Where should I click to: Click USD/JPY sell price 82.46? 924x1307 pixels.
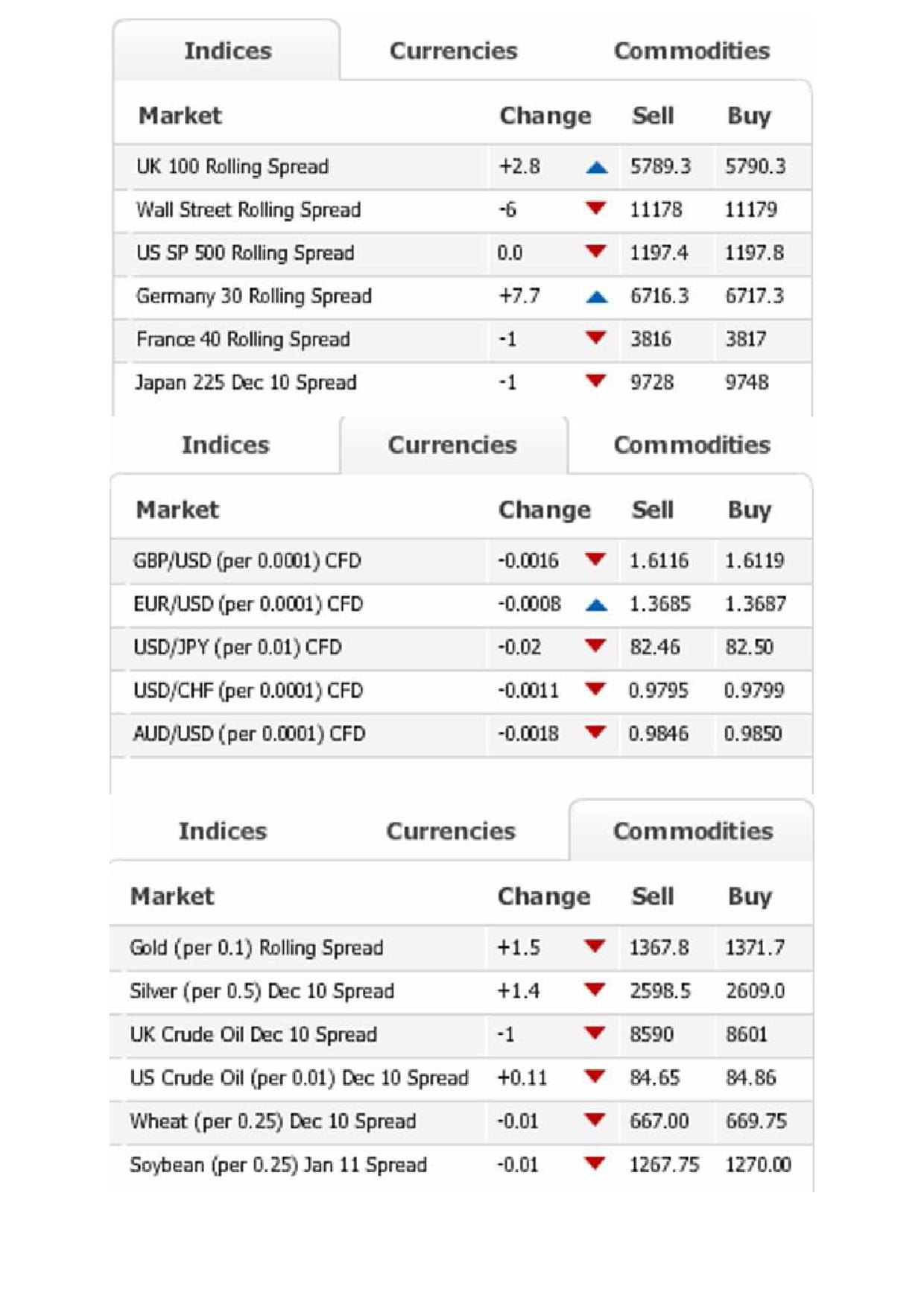654,647
